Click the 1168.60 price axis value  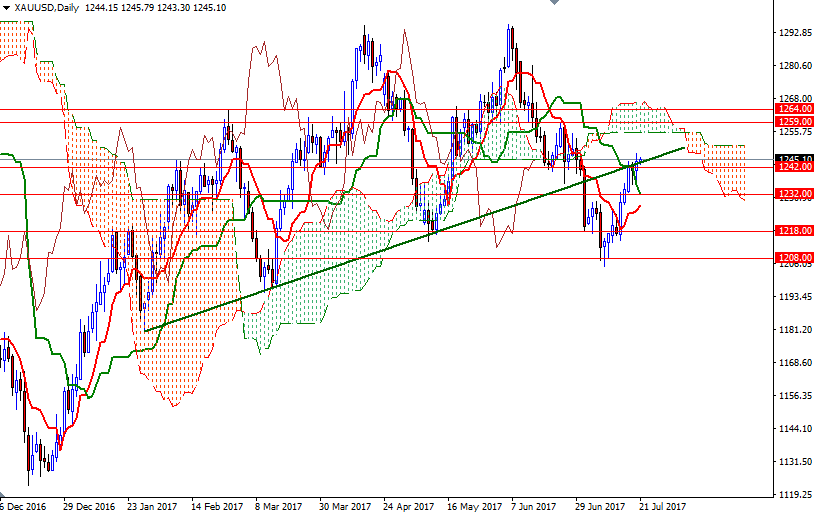pos(793,363)
